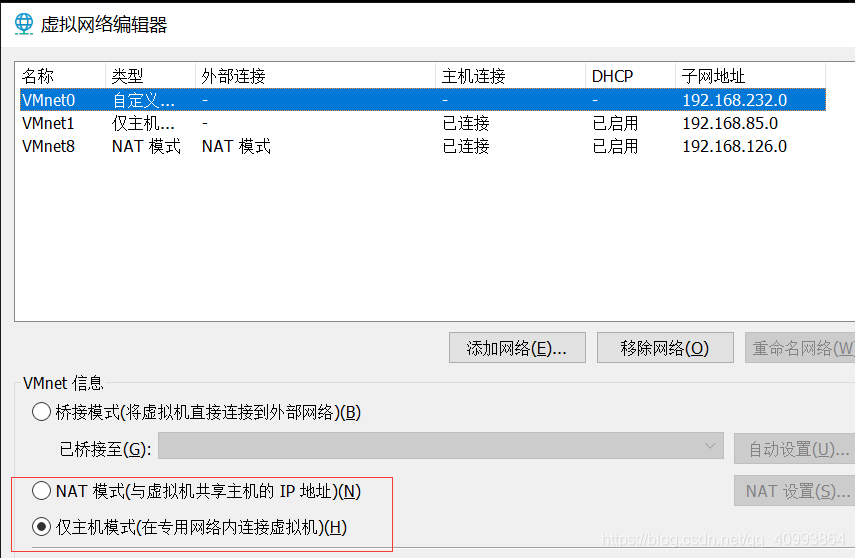
Task: Click the NAT 设置(S)... button
Action: [794, 491]
